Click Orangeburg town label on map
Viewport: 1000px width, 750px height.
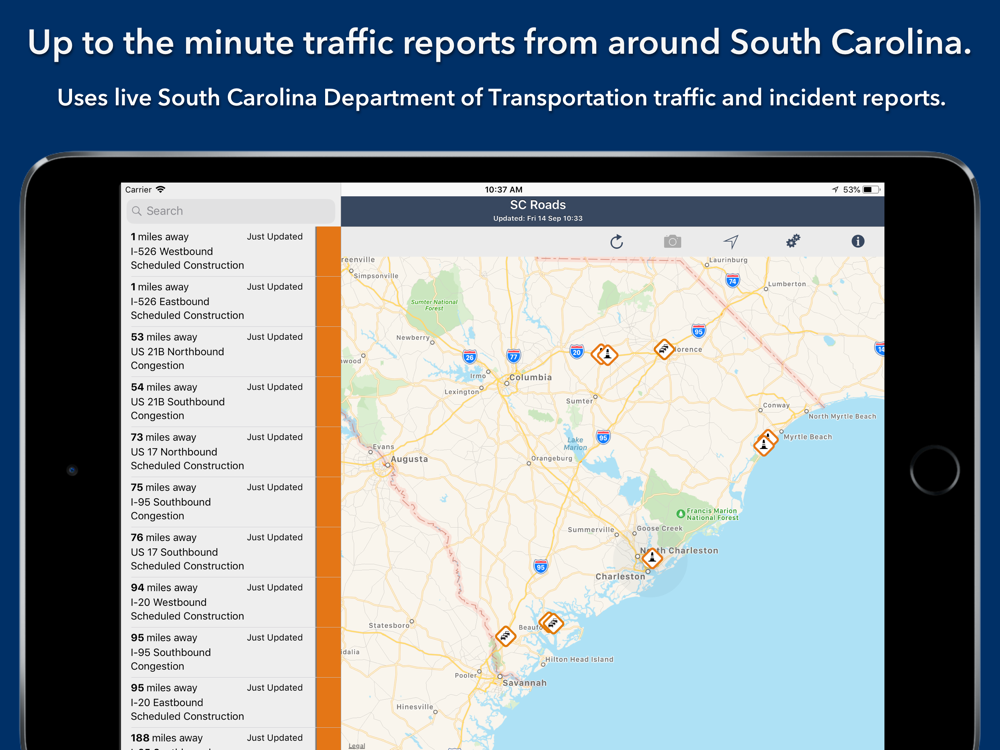coord(552,459)
